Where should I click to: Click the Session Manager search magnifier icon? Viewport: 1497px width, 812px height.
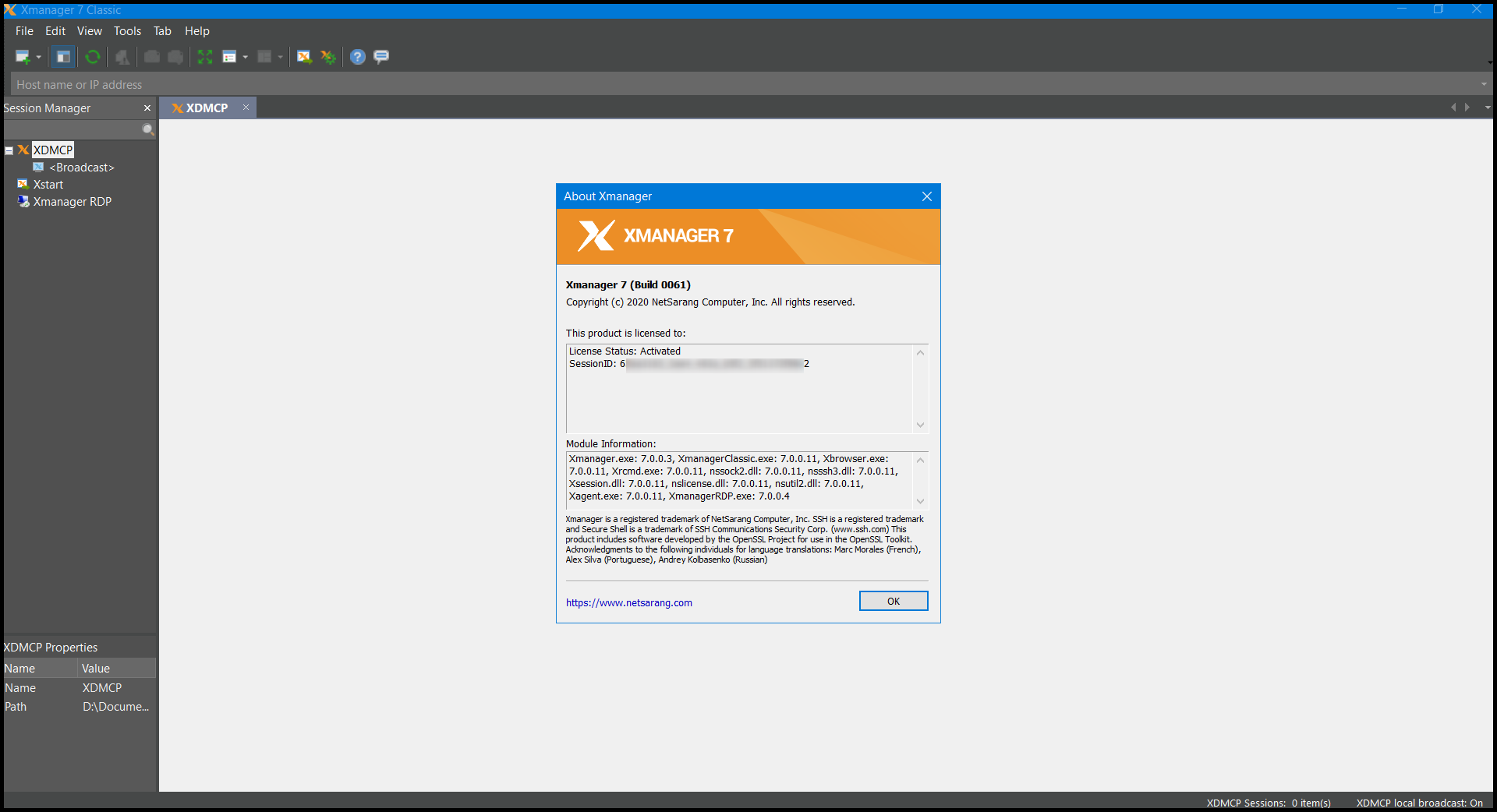coord(148,130)
